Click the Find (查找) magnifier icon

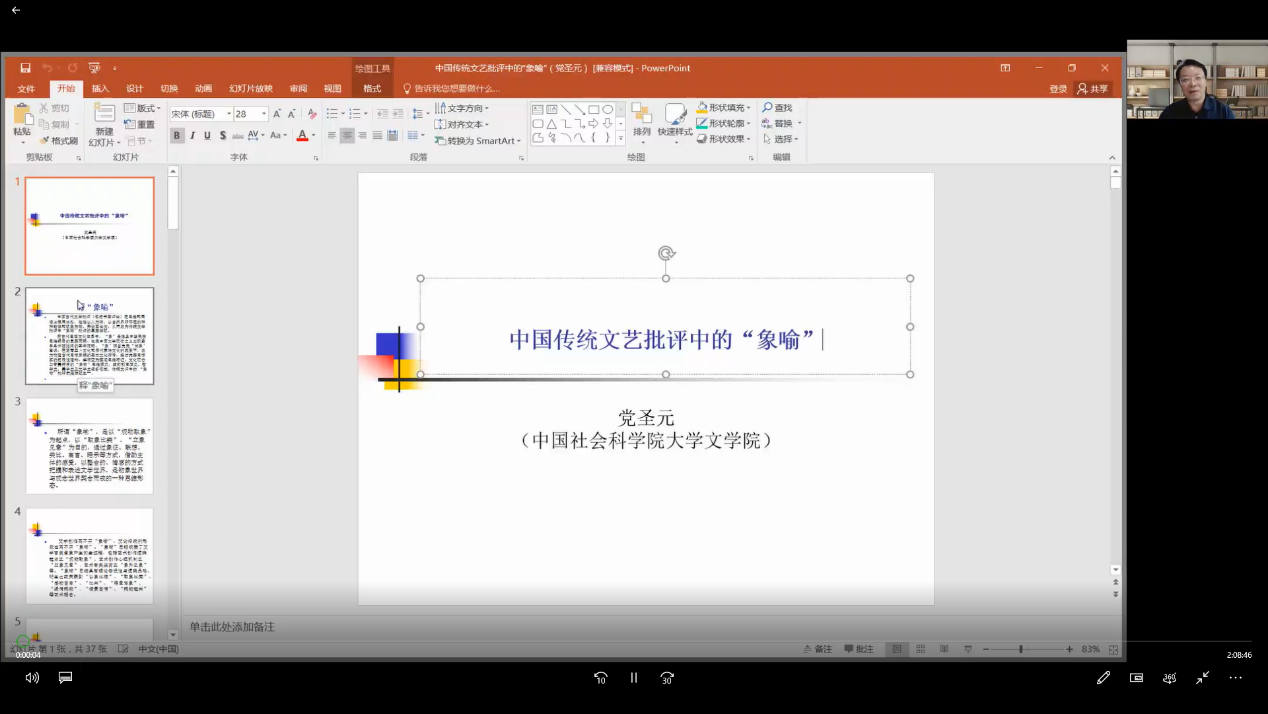[768, 108]
